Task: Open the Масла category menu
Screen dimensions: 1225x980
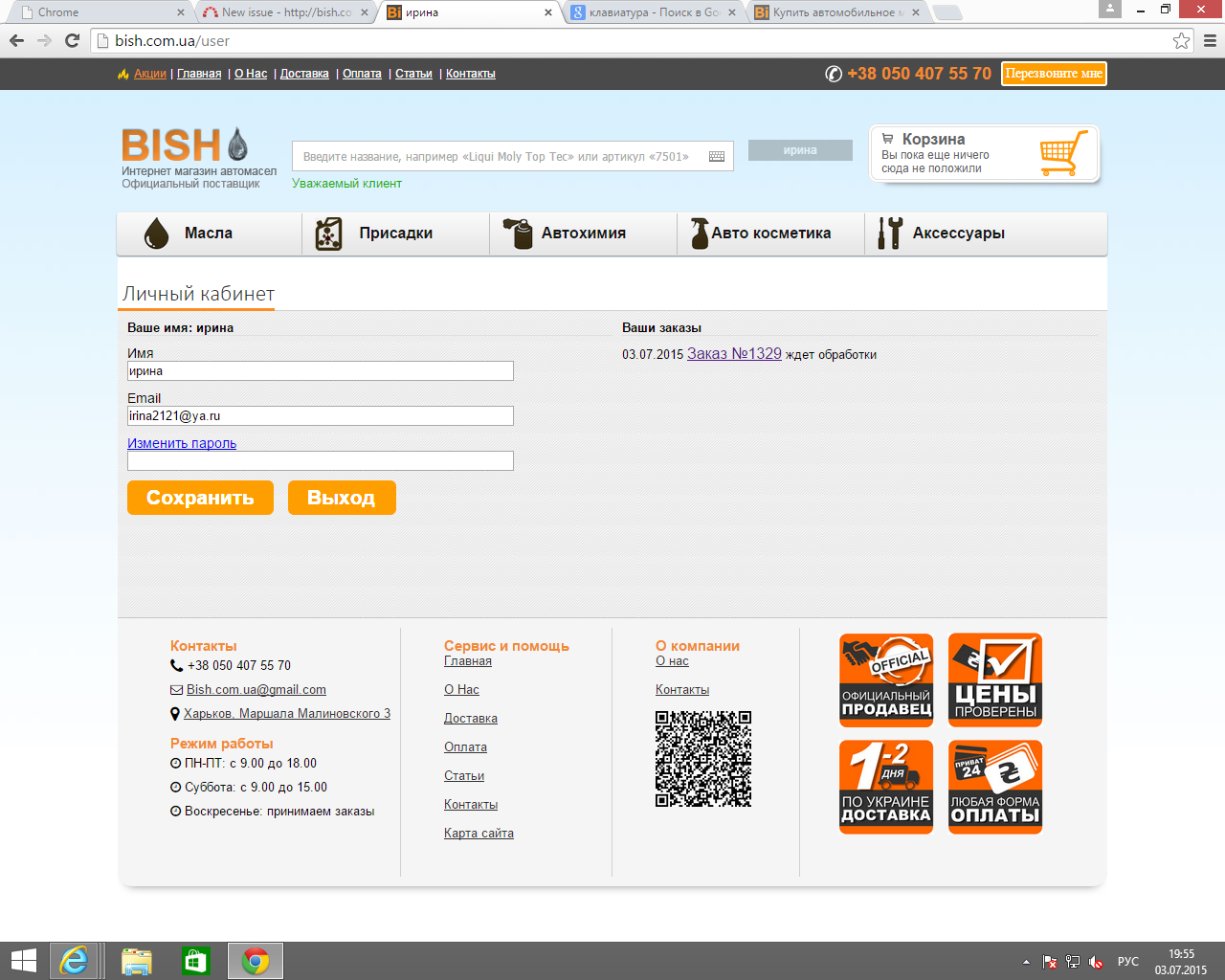Action: pyautogui.click(x=209, y=234)
